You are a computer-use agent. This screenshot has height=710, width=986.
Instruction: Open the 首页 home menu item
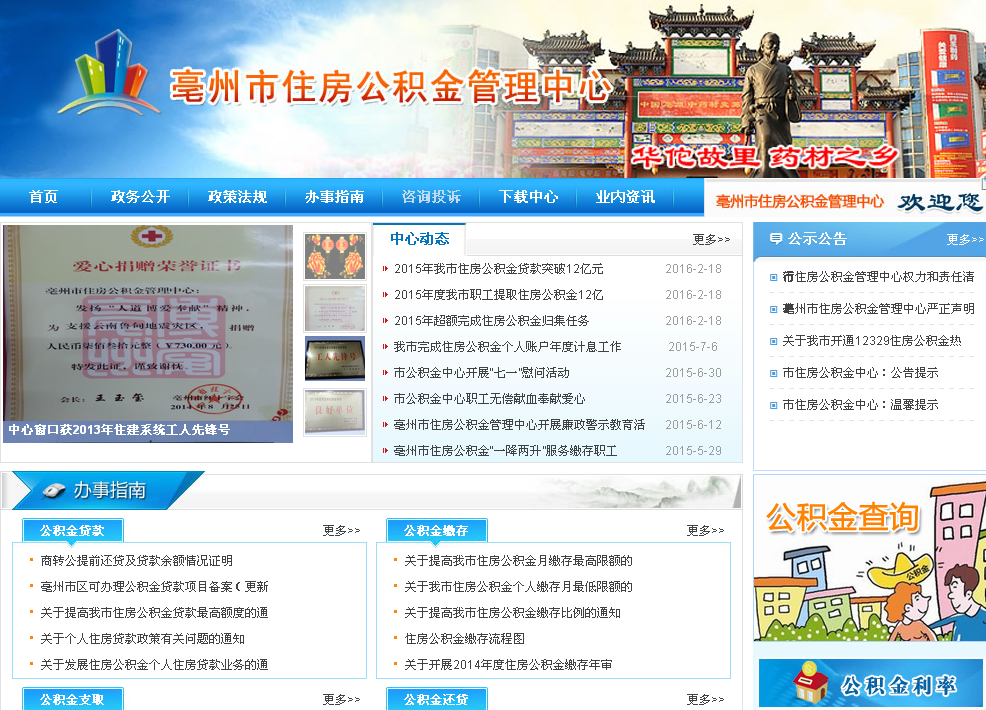[43, 197]
